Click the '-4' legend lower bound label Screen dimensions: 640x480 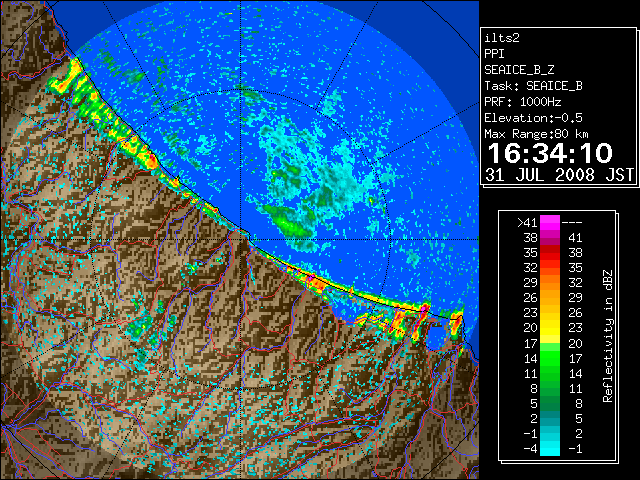[x=530, y=449]
